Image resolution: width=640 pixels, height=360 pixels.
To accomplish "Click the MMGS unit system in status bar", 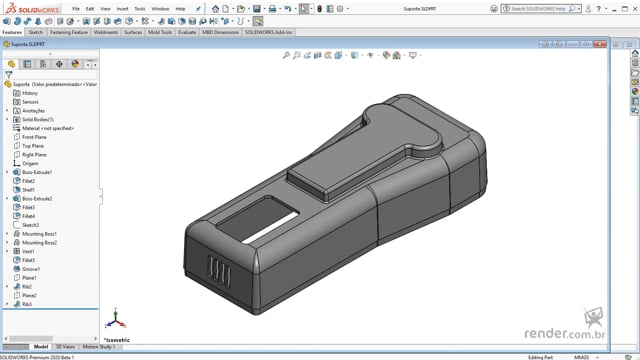I will pos(581,357).
